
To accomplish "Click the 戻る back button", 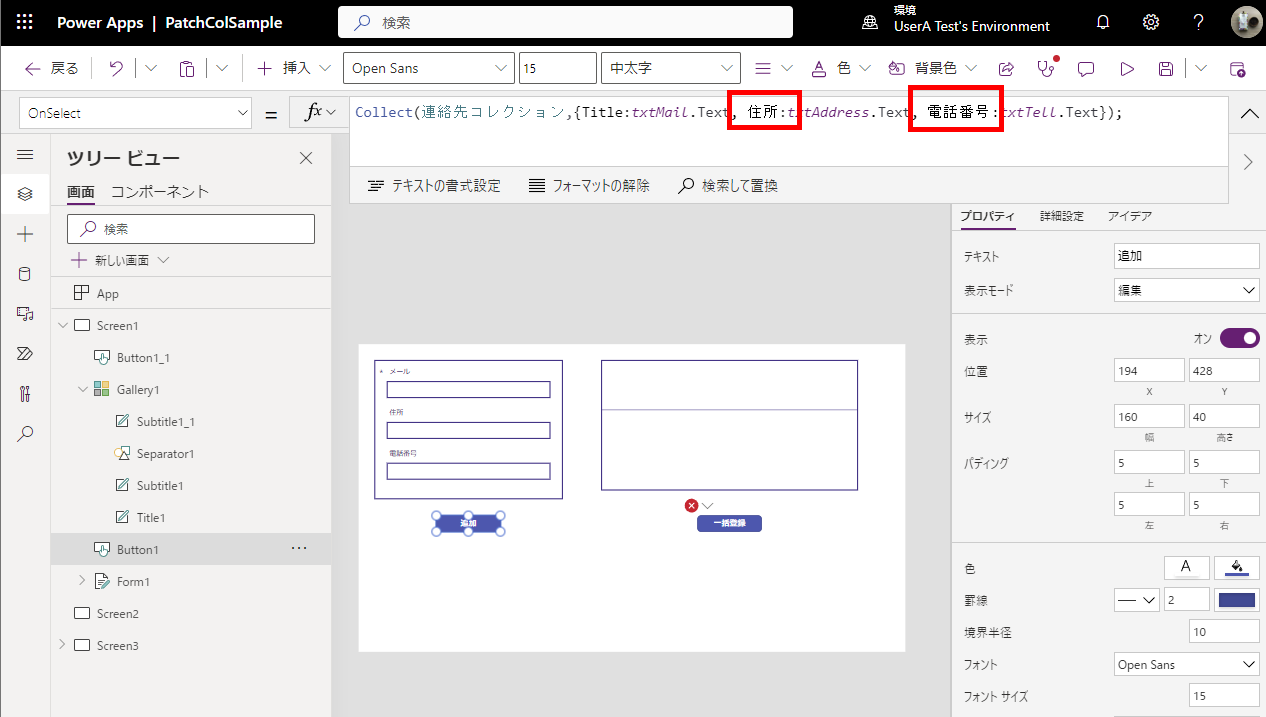I will (x=50, y=68).
